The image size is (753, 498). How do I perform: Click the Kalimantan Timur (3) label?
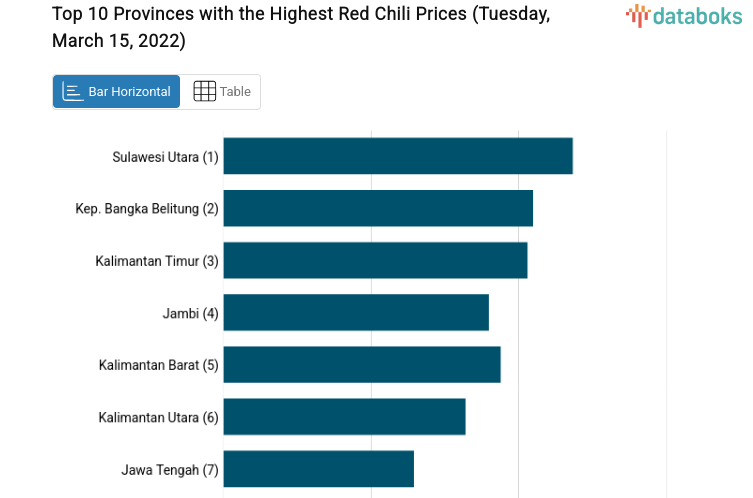(x=157, y=261)
